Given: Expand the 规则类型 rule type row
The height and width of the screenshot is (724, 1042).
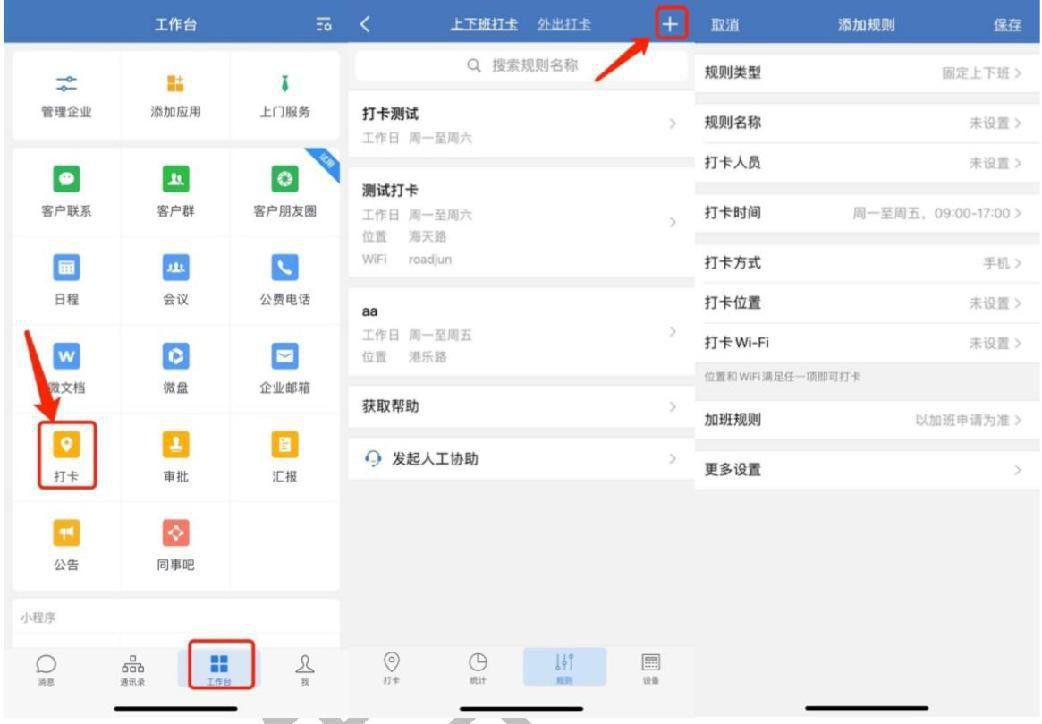Looking at the screenshot, I should (864, 73).
